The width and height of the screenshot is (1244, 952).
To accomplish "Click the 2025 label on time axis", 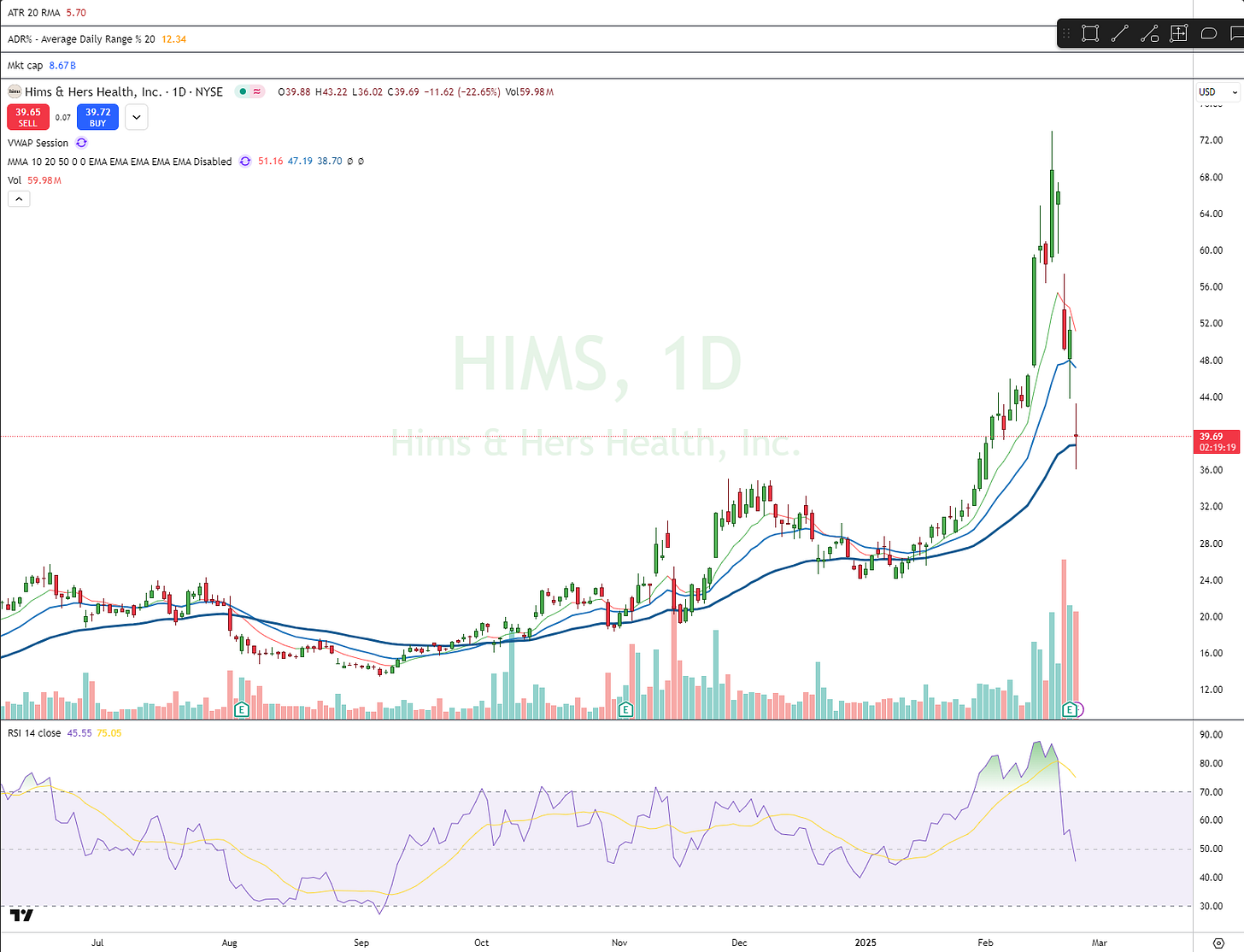I will (x=866, y=943).
